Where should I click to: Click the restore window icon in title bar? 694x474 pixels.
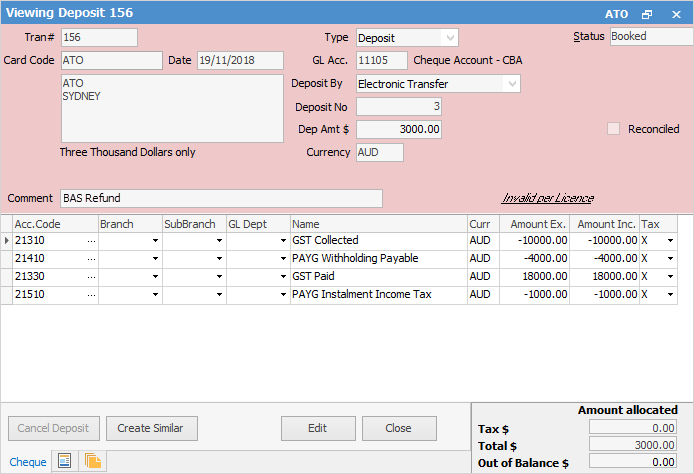(647, 14)
